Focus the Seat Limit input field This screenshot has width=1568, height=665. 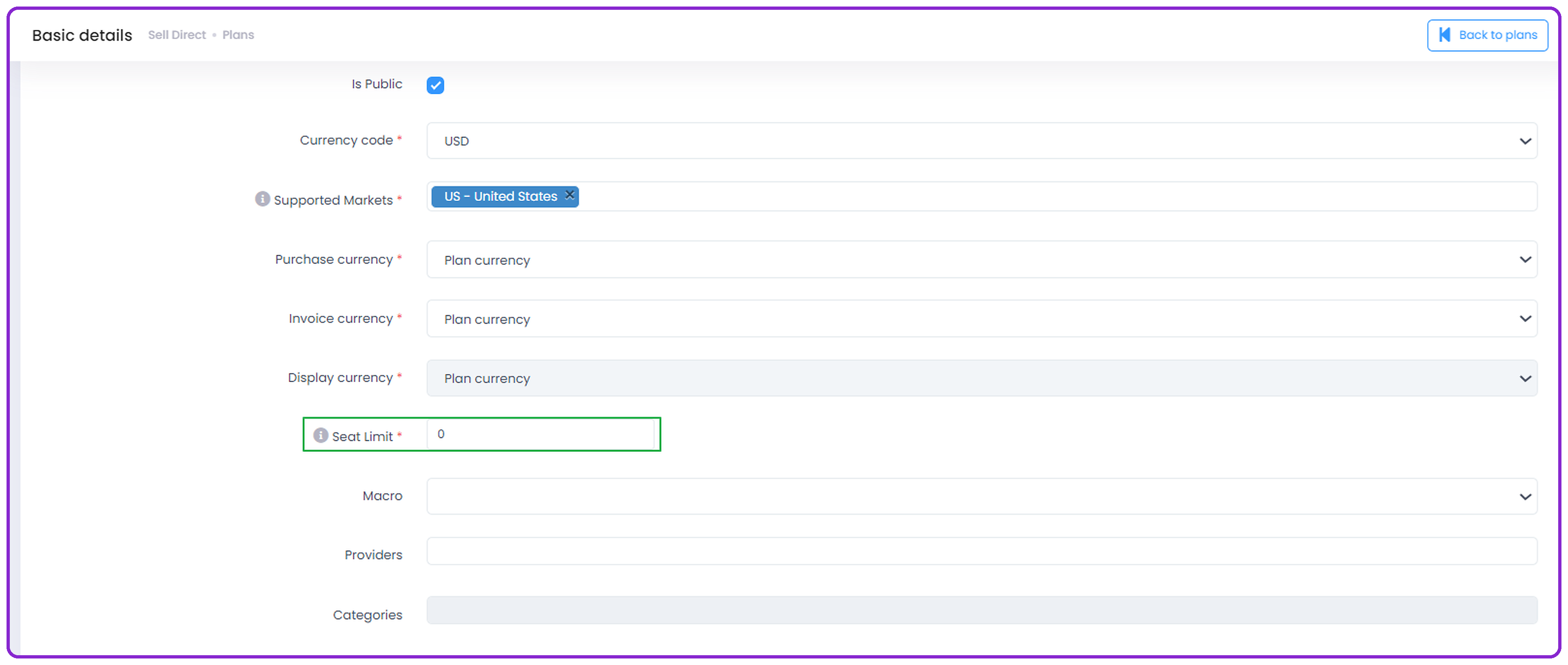point(541,434)
